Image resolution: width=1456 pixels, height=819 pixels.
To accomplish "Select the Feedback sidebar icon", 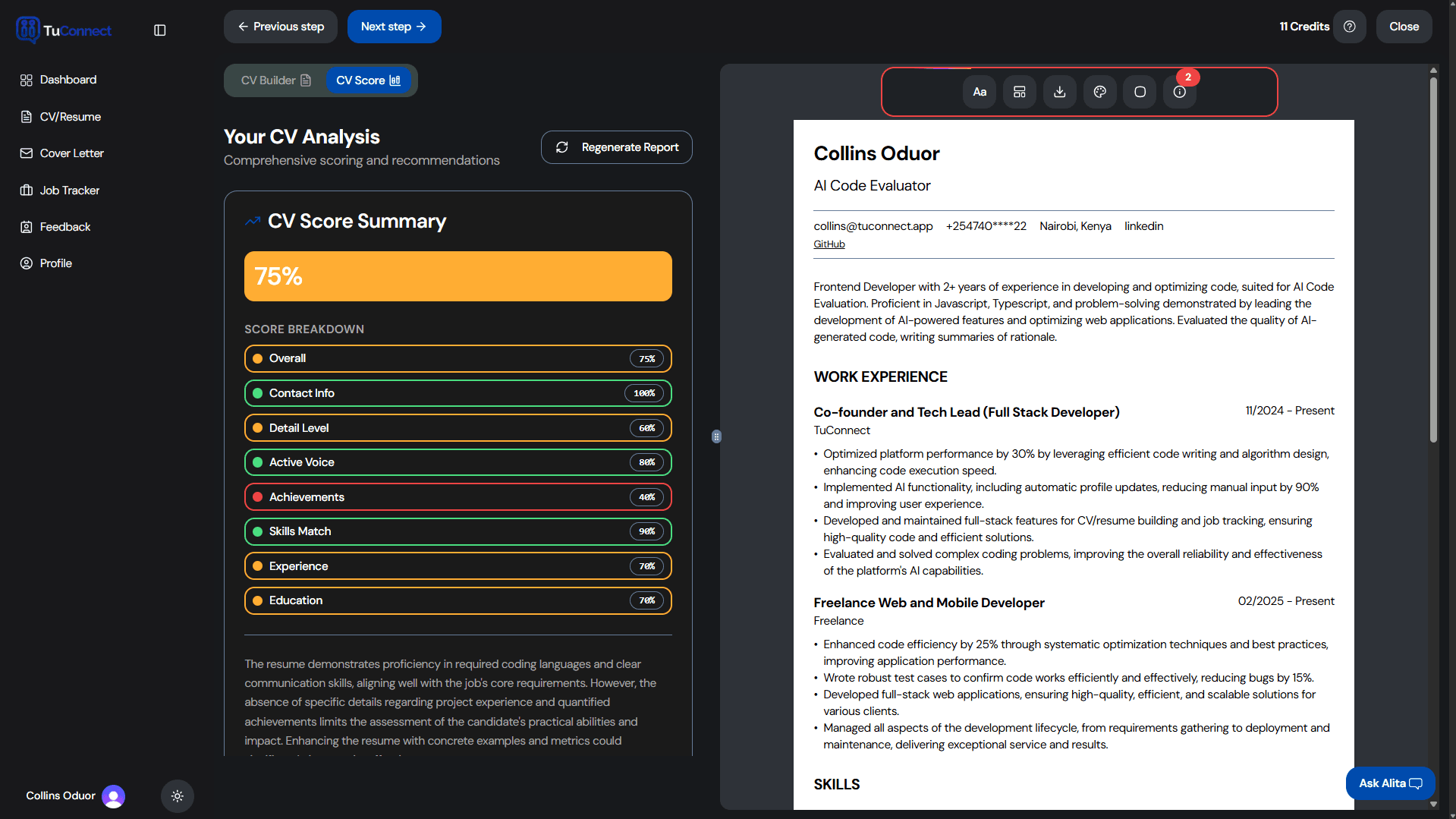I will (25, 226).
